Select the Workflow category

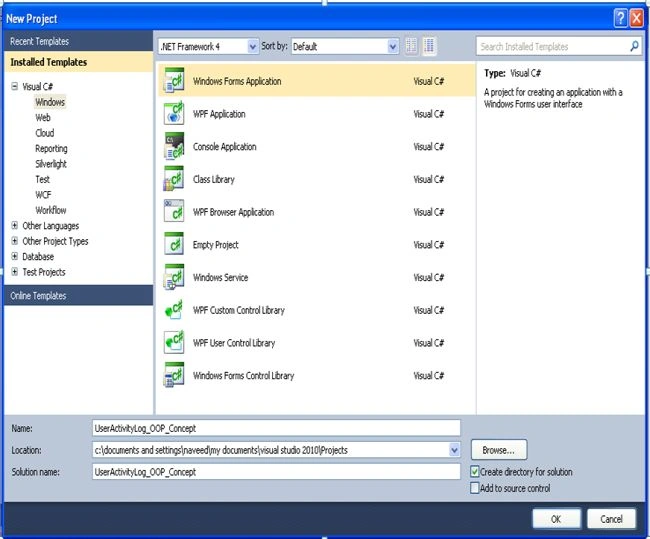[51, 210]
